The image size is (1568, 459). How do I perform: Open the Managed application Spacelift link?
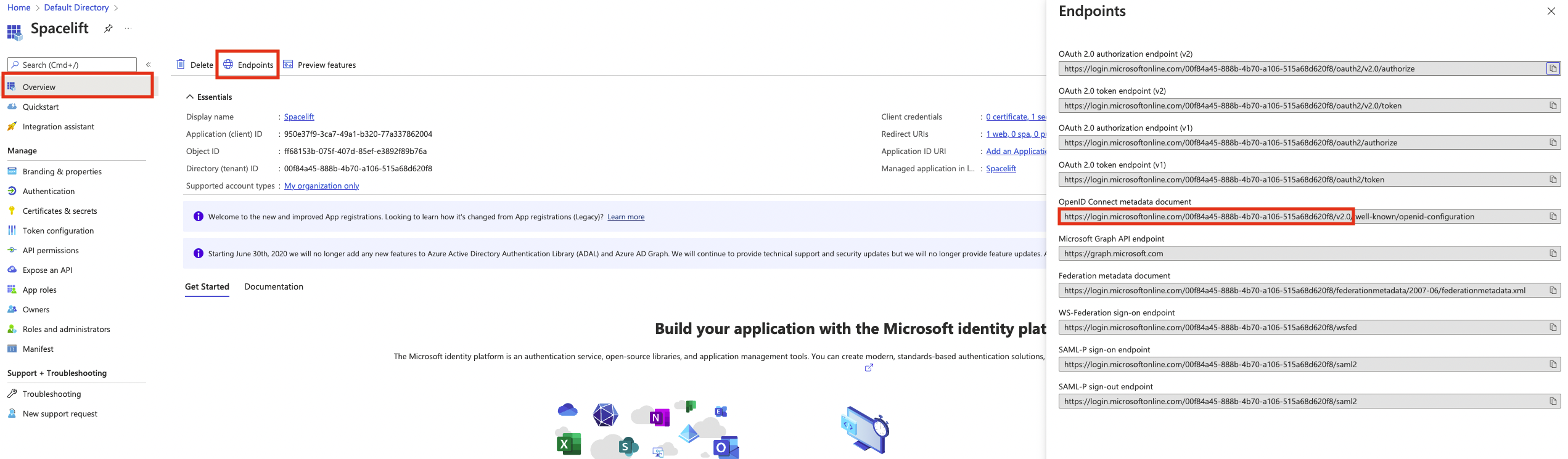pos(1001,168)
